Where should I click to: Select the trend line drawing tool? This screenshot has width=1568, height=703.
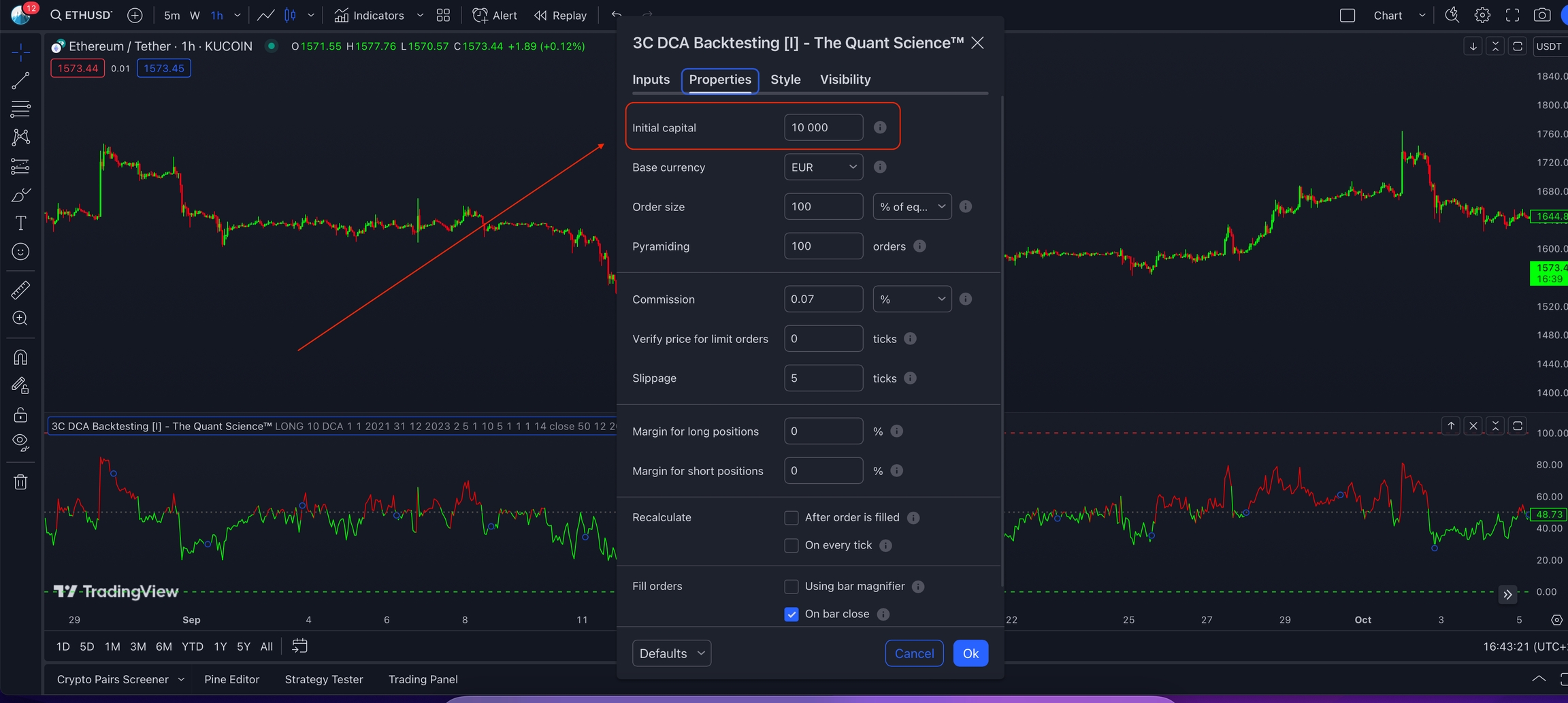tap(20, 81)
